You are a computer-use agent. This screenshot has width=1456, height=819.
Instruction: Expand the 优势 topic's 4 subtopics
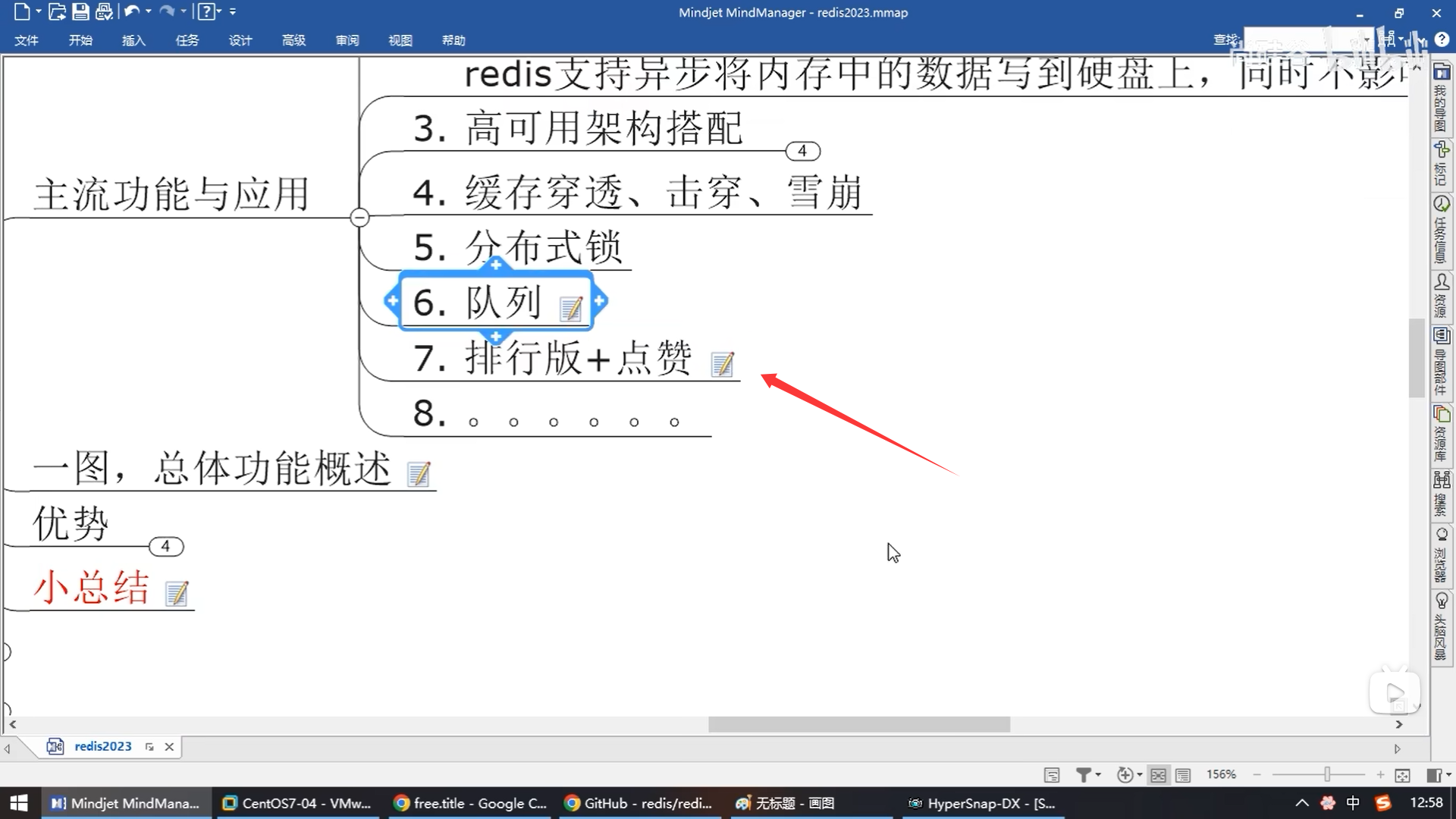165,546
